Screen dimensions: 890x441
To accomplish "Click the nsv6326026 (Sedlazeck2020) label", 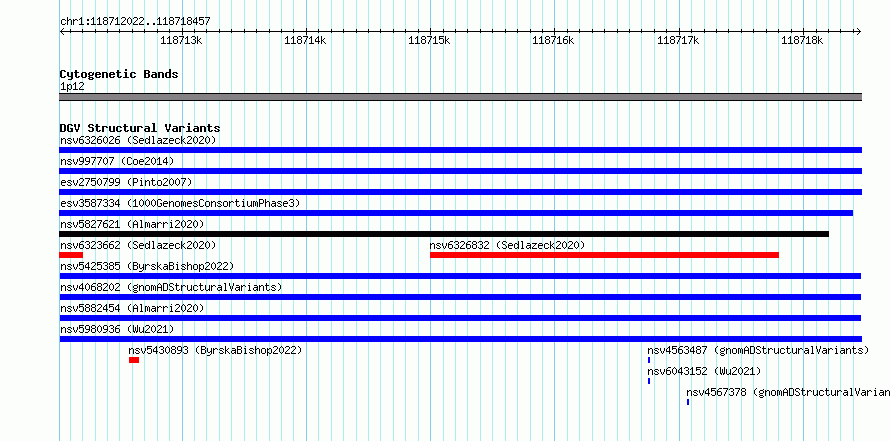I will (138, 140).
